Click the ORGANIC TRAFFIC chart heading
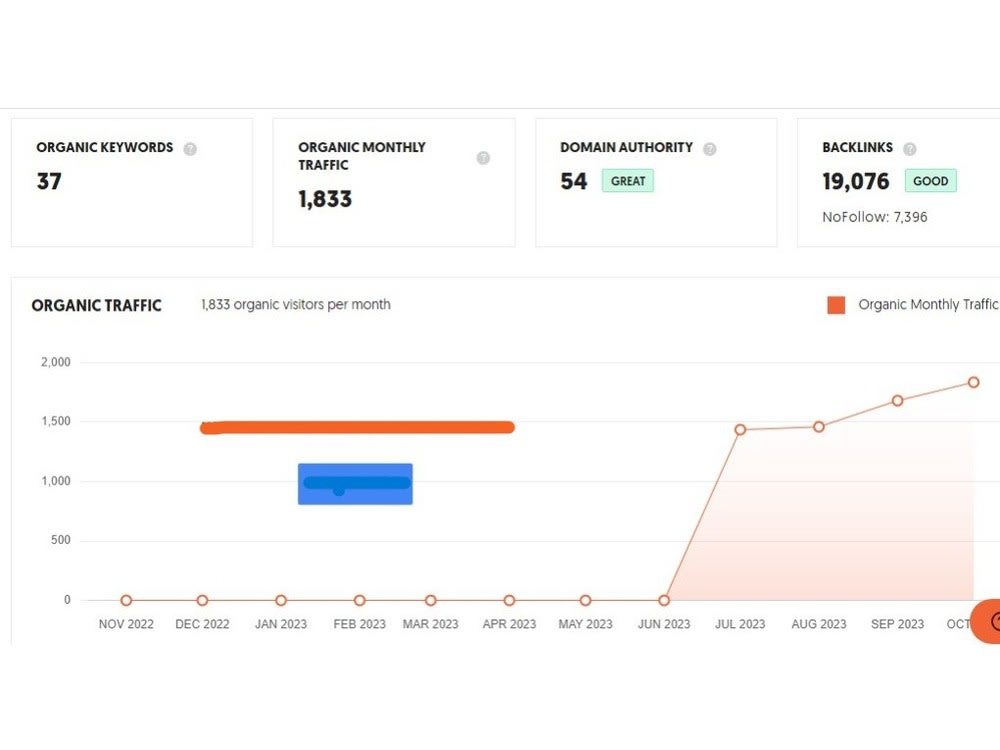This screenshot has height=750, width=1000. (x=96, y=305)
